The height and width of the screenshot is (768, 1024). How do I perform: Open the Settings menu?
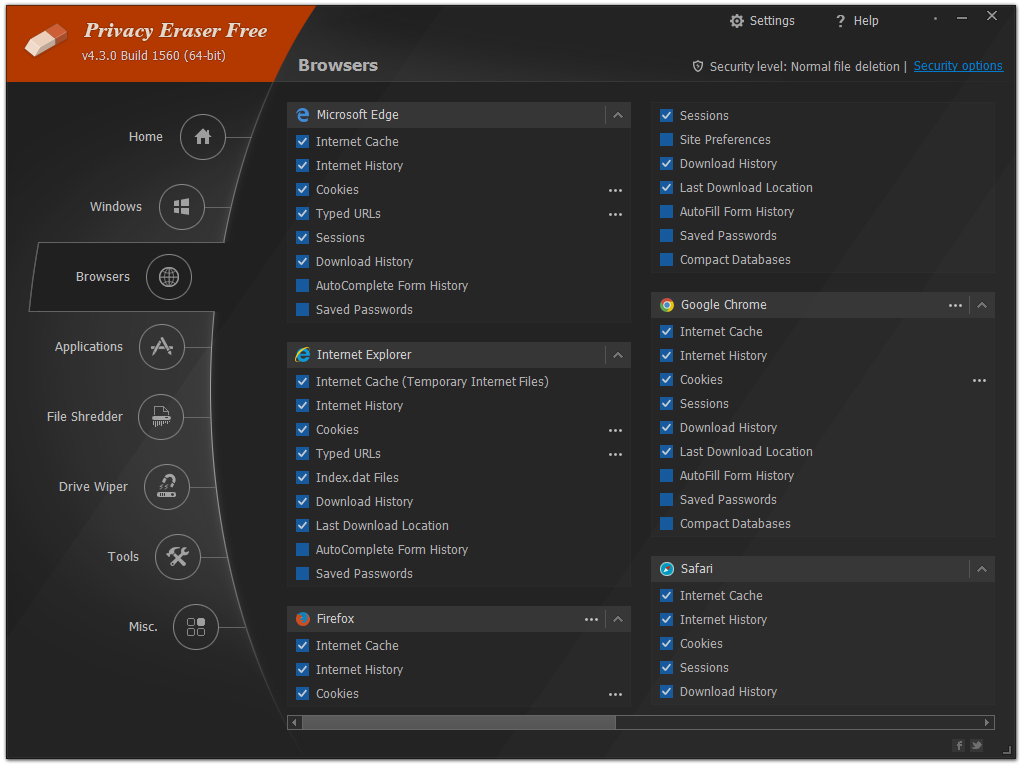pyautogui.click(x=762, y=21)
